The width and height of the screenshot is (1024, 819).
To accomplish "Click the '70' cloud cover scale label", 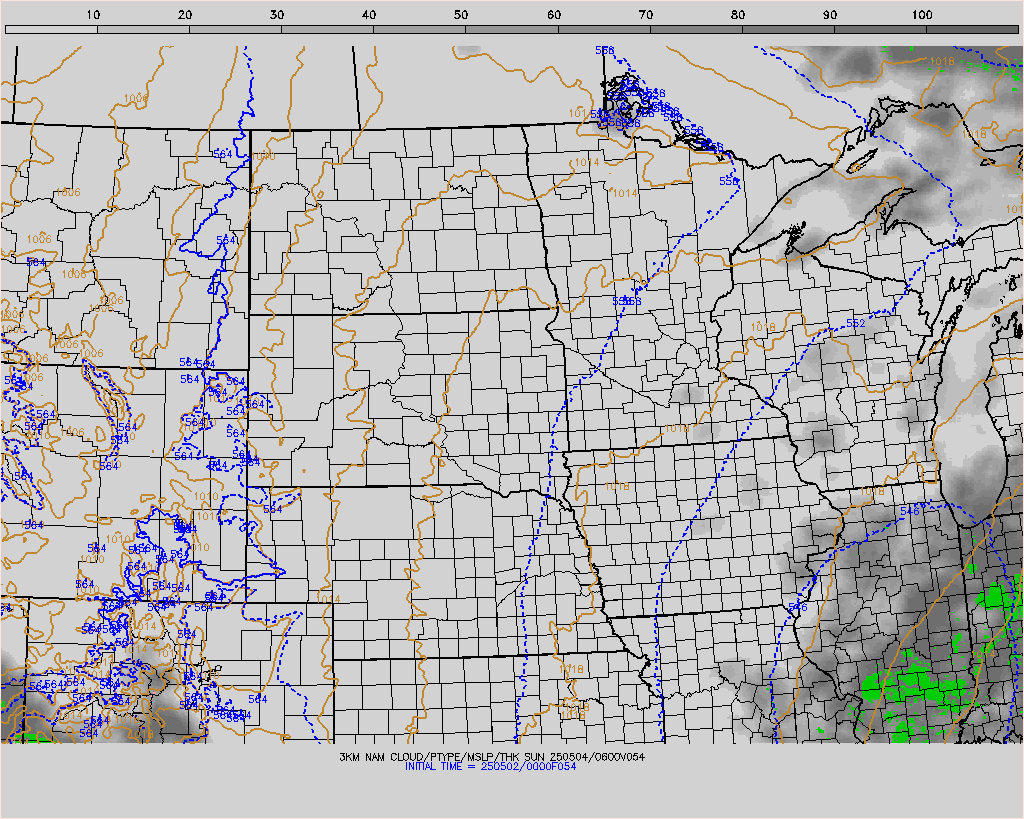I will [646, 14].
